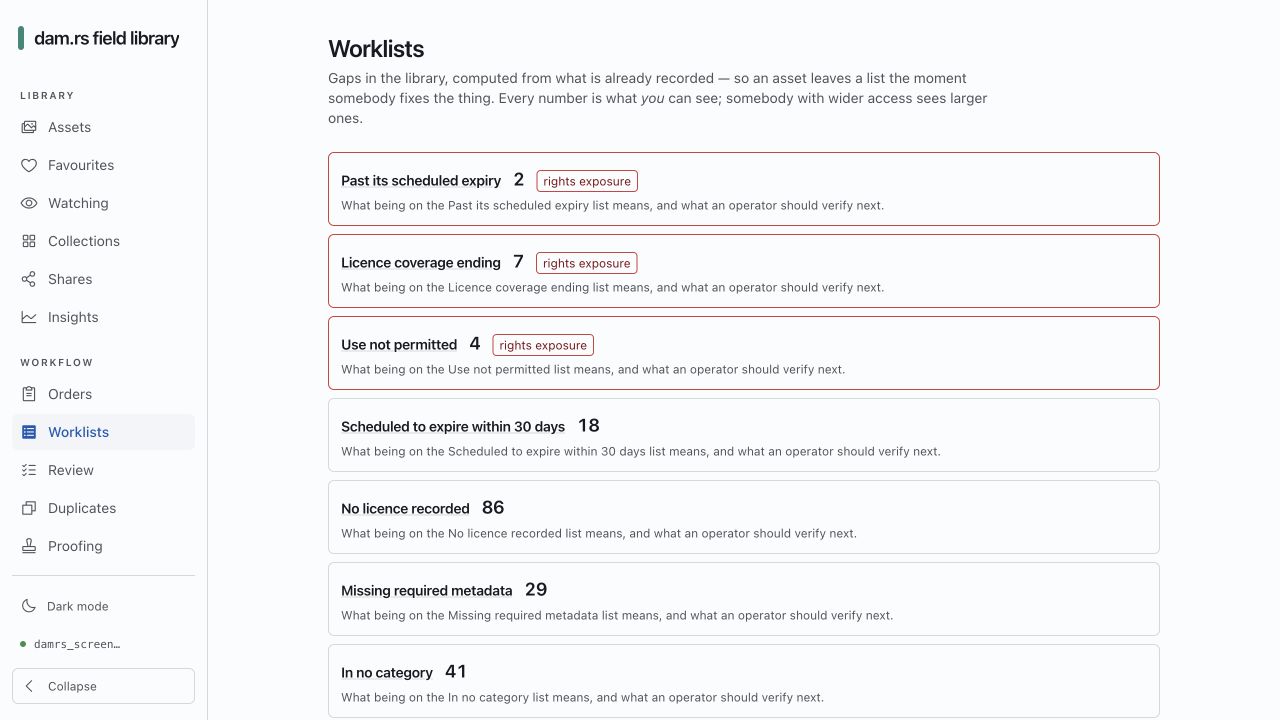Open Assets via its picture icon
1280x720 pixels.
click(x=29, y=127)
